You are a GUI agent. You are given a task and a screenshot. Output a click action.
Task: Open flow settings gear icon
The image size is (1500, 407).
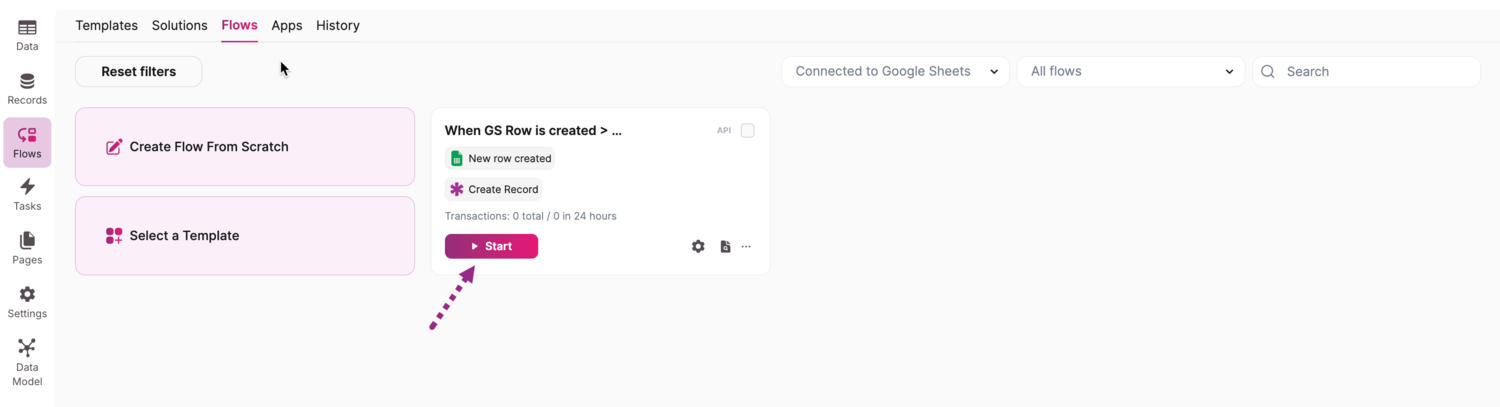[698, 246]
